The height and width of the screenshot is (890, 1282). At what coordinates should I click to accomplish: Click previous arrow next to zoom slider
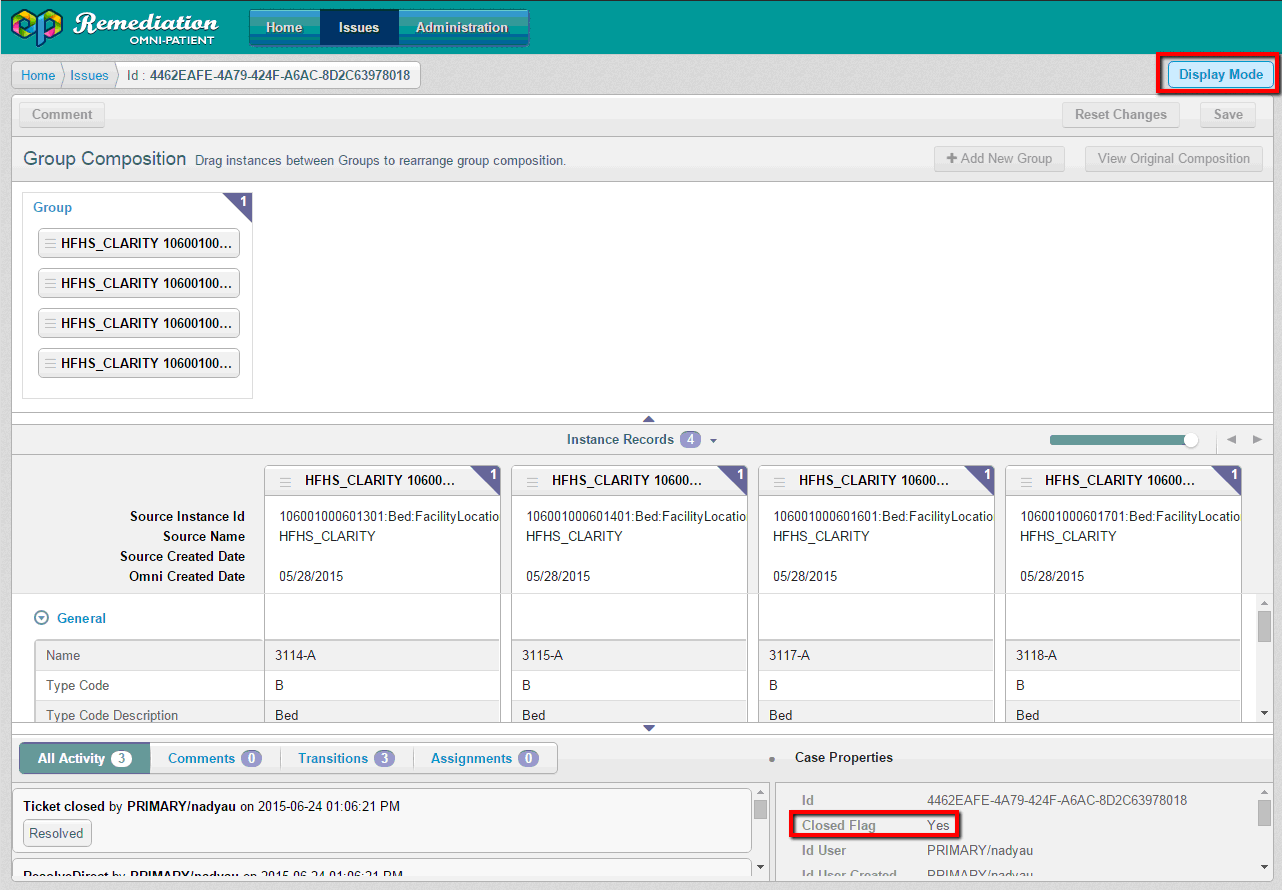(x=1231, y=440)
